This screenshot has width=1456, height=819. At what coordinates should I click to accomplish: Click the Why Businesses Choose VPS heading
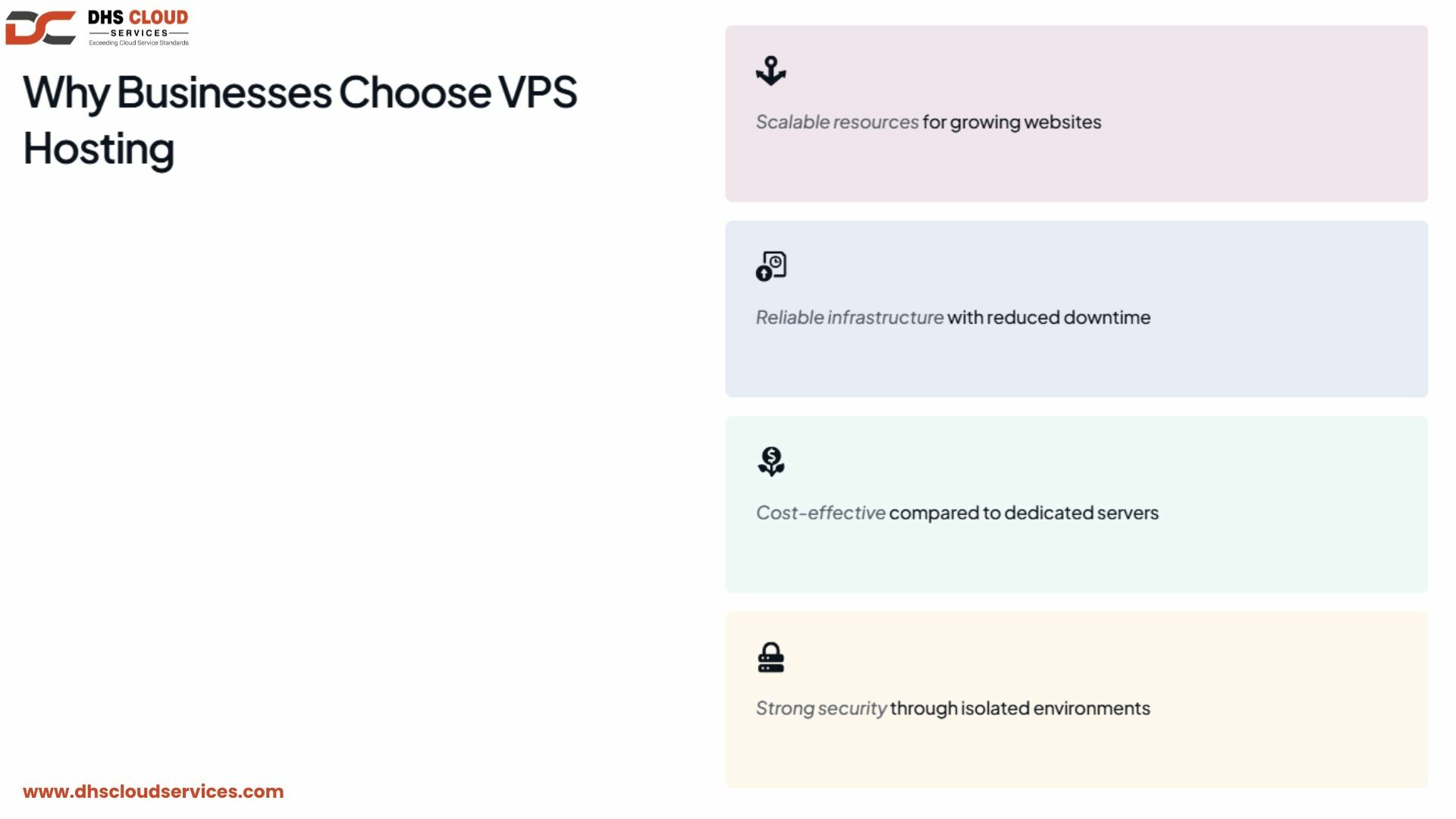point(300,93)
